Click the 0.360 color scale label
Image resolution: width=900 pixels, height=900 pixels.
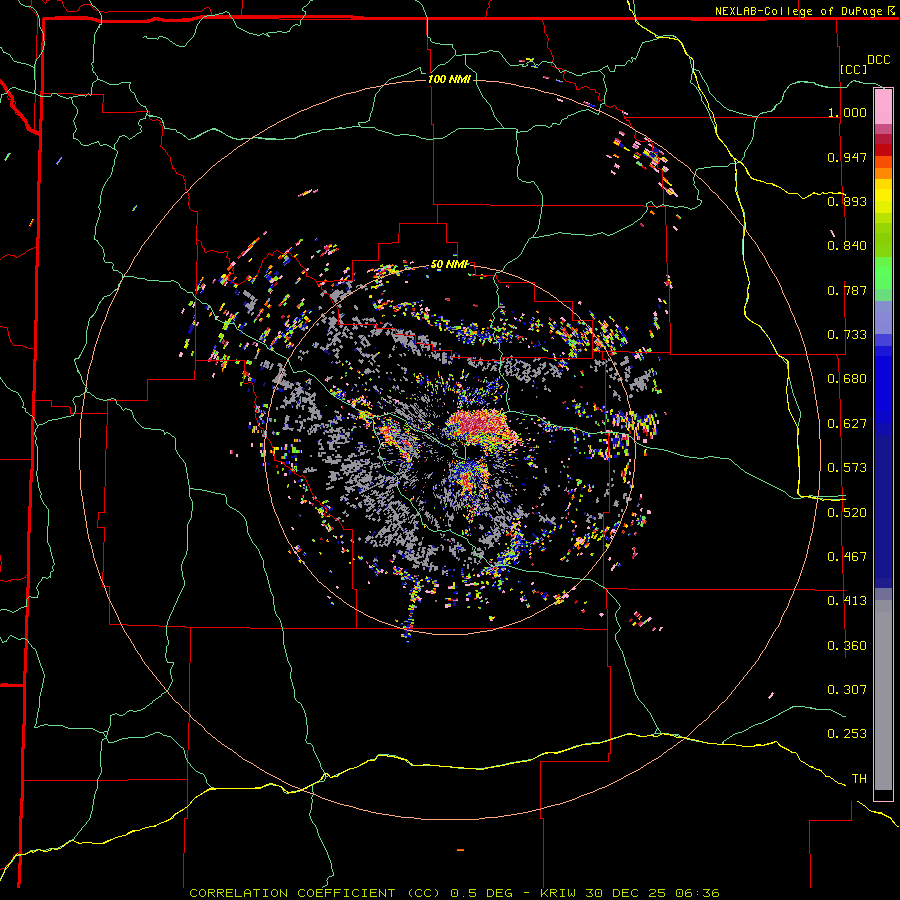847,646
